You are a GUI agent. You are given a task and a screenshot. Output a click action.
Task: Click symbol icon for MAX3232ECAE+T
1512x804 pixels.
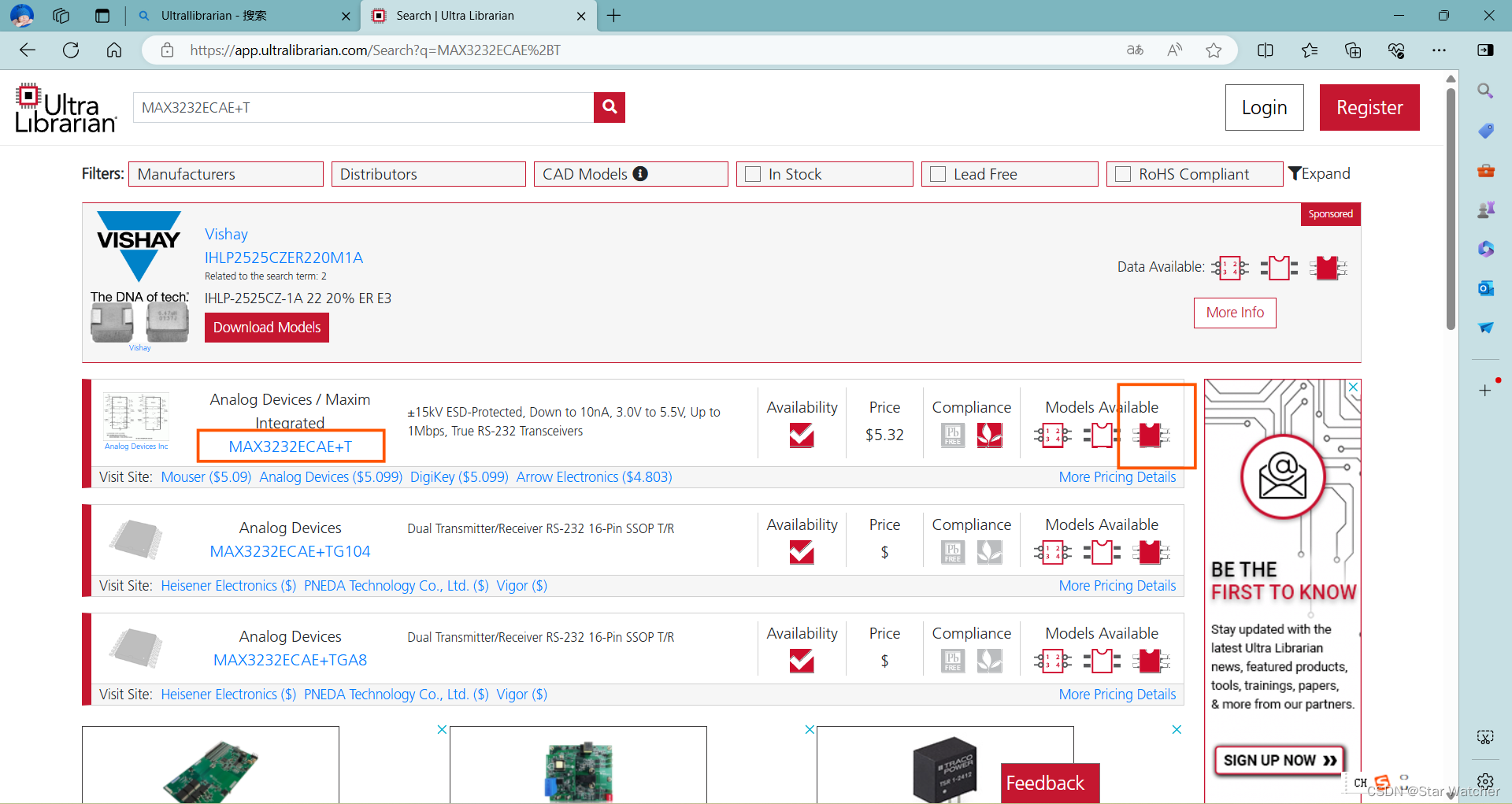click(x=1053, y=435)
